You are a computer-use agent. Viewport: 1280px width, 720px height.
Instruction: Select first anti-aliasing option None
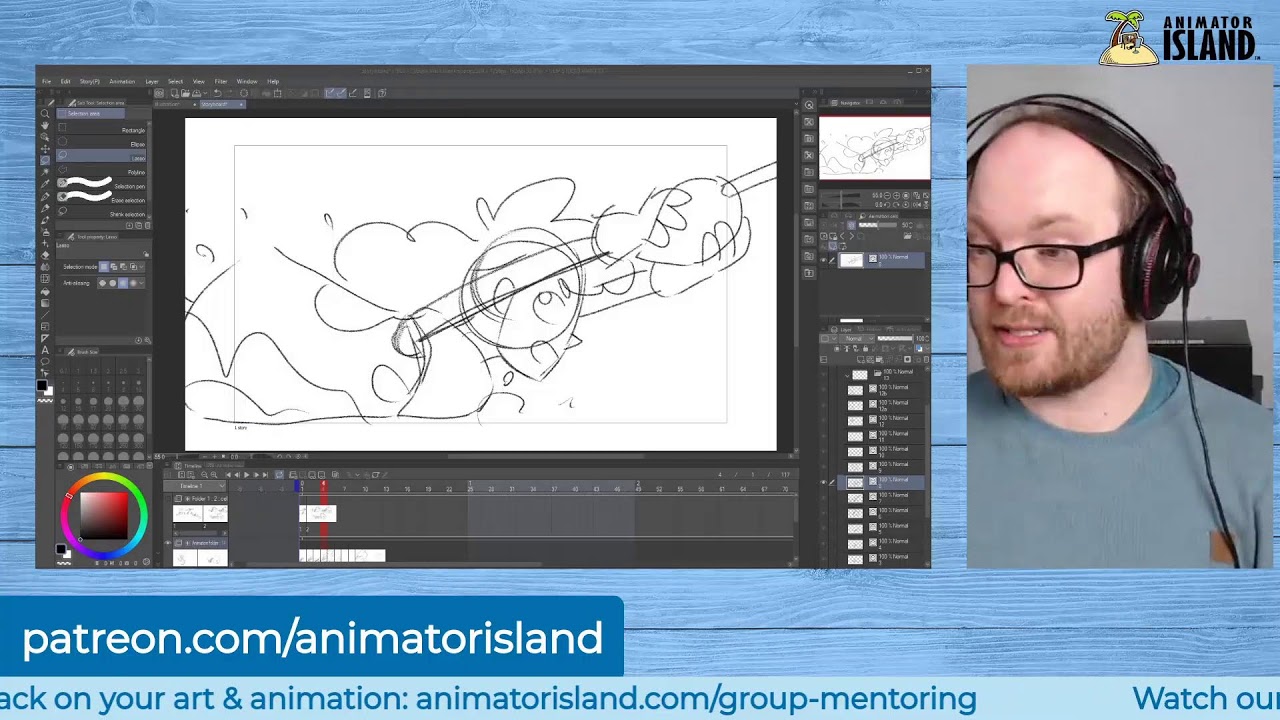(x=102, y=283)
